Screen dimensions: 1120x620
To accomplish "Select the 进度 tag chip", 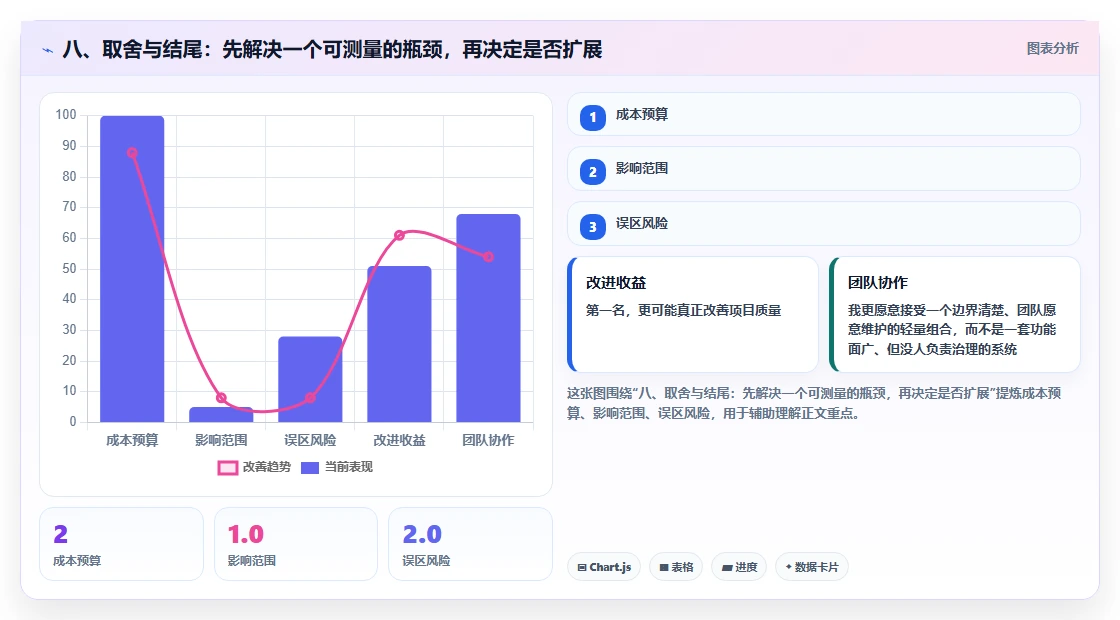I will tap(739, 567).
